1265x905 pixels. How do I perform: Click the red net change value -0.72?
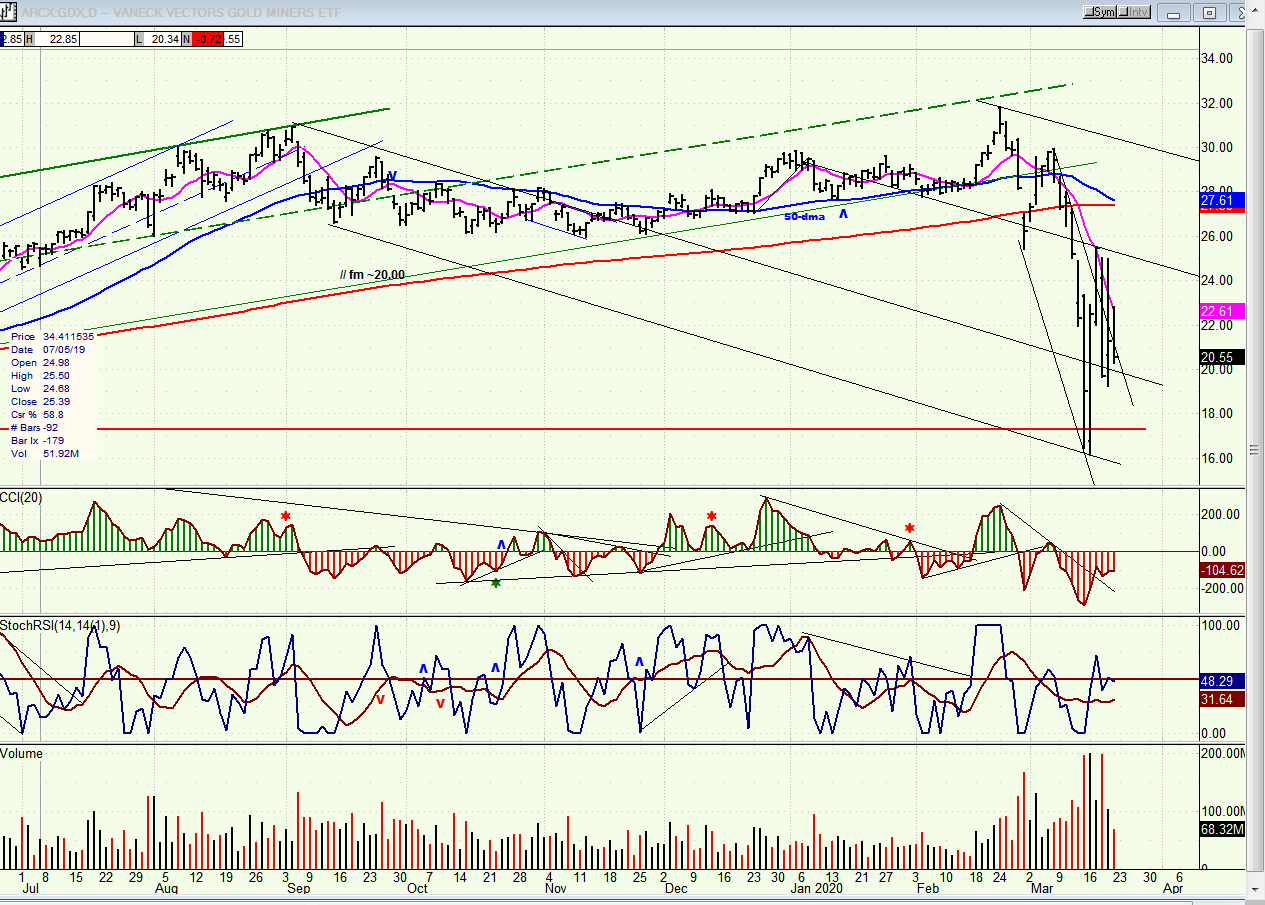coord(206,39)
